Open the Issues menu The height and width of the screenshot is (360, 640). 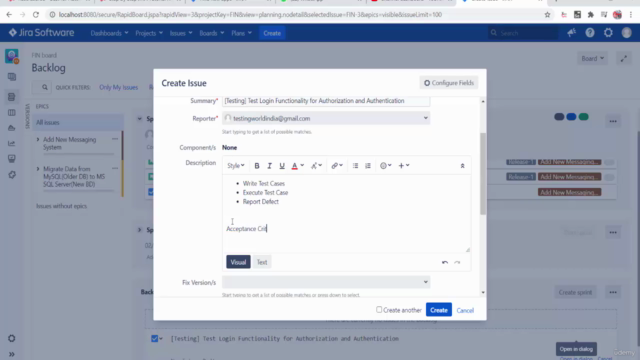181,33
